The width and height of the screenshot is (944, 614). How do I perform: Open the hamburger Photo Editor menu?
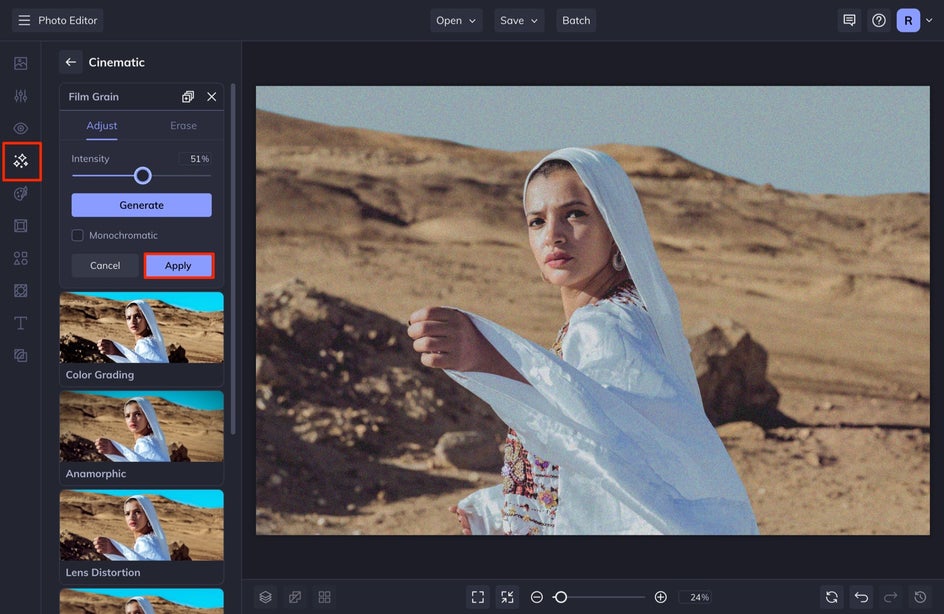click(57, 20)
